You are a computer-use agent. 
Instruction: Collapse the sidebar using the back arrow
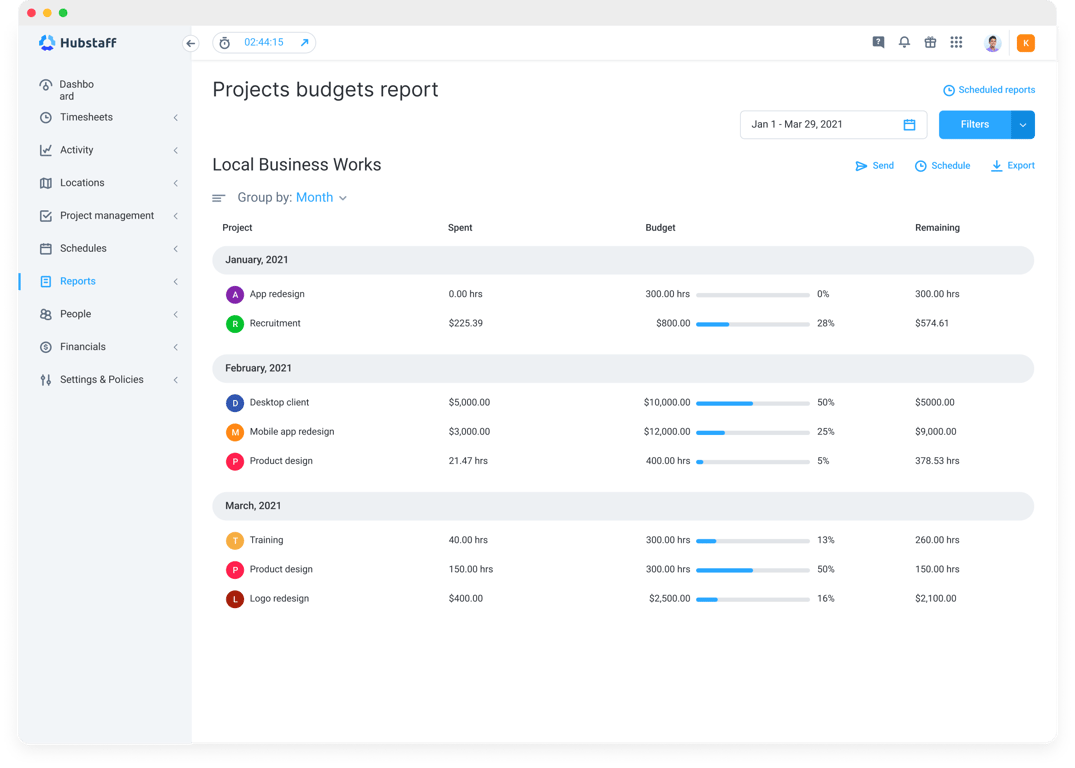[190, 43]
